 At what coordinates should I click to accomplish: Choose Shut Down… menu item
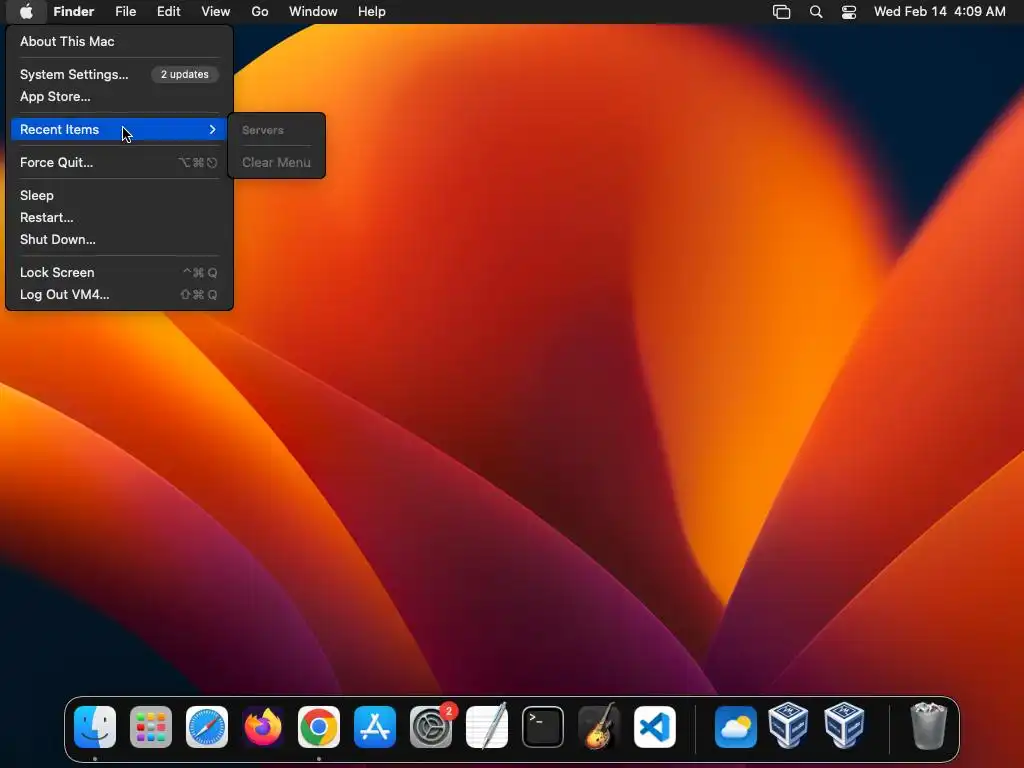point(120,240)
